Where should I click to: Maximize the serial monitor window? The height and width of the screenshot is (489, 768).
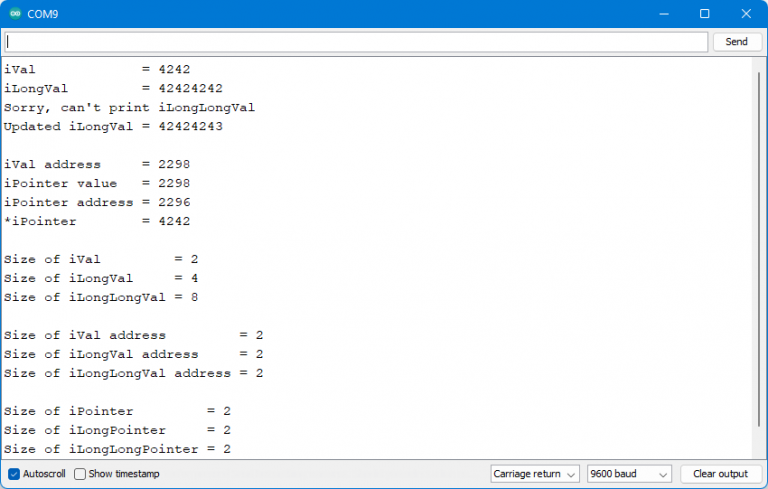704,14
